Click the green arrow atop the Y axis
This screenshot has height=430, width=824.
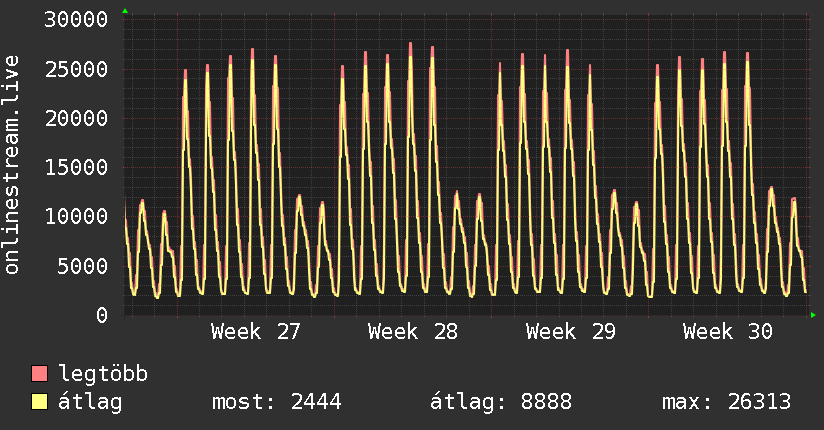point(125,11)
